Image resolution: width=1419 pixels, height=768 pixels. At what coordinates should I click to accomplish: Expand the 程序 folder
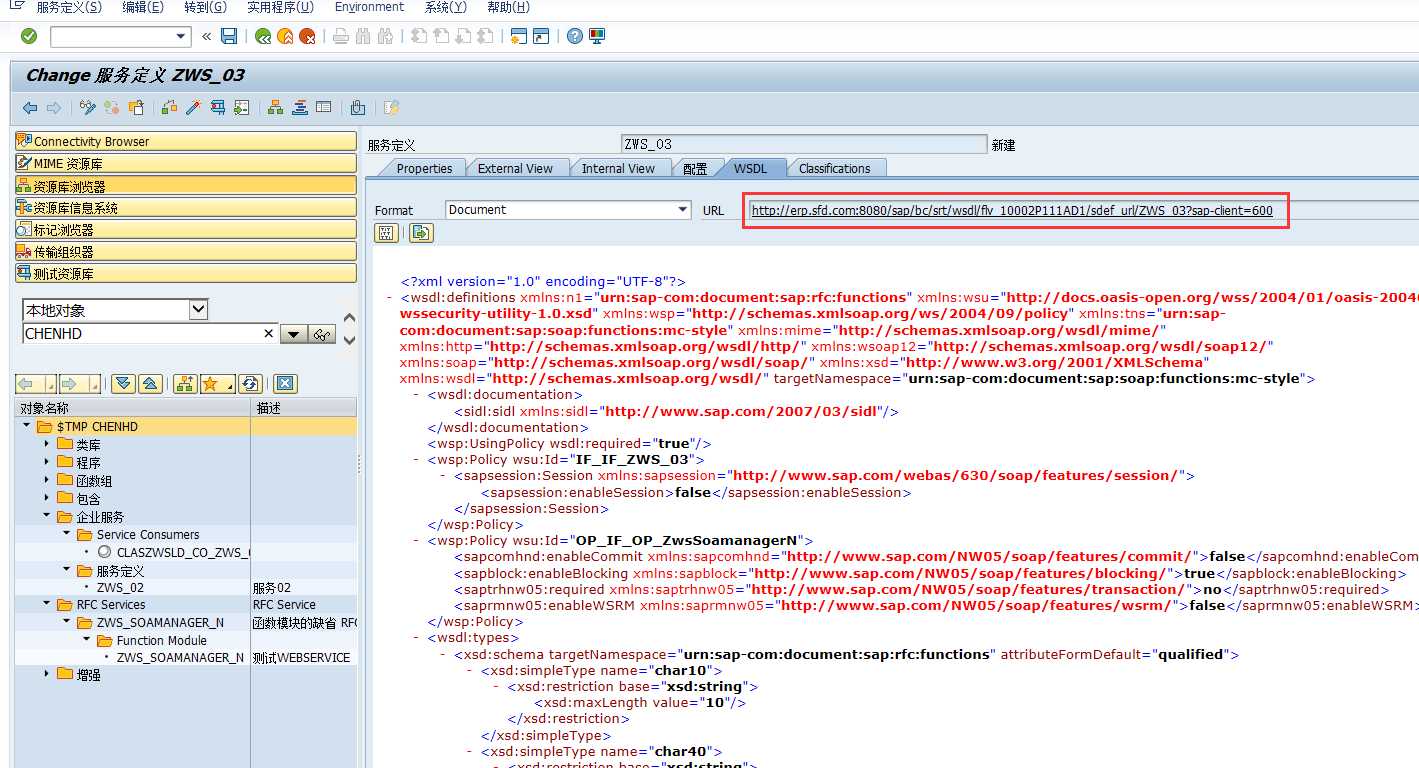point(46,462)
